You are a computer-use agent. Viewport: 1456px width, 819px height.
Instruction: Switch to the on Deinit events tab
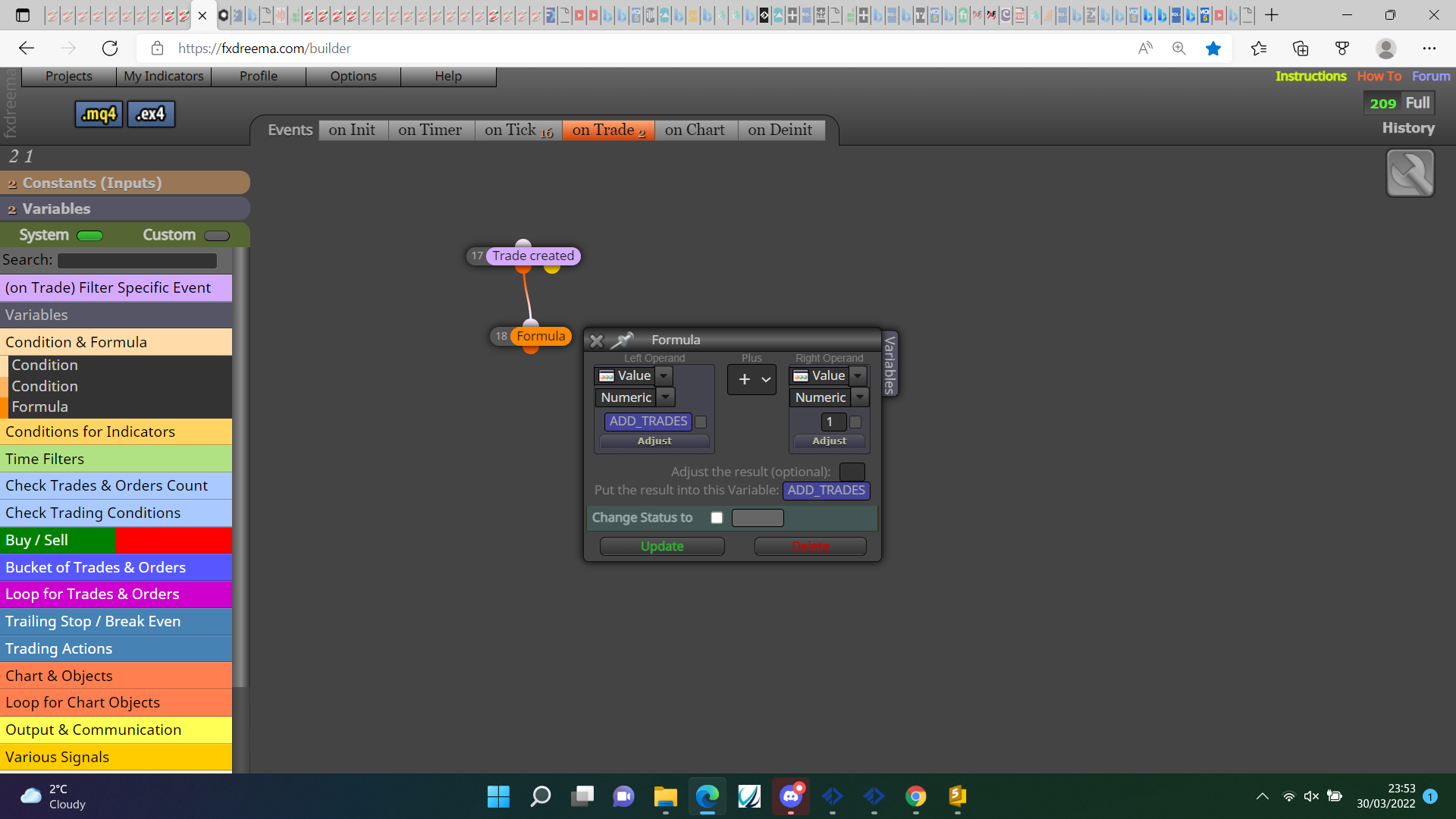780,130
